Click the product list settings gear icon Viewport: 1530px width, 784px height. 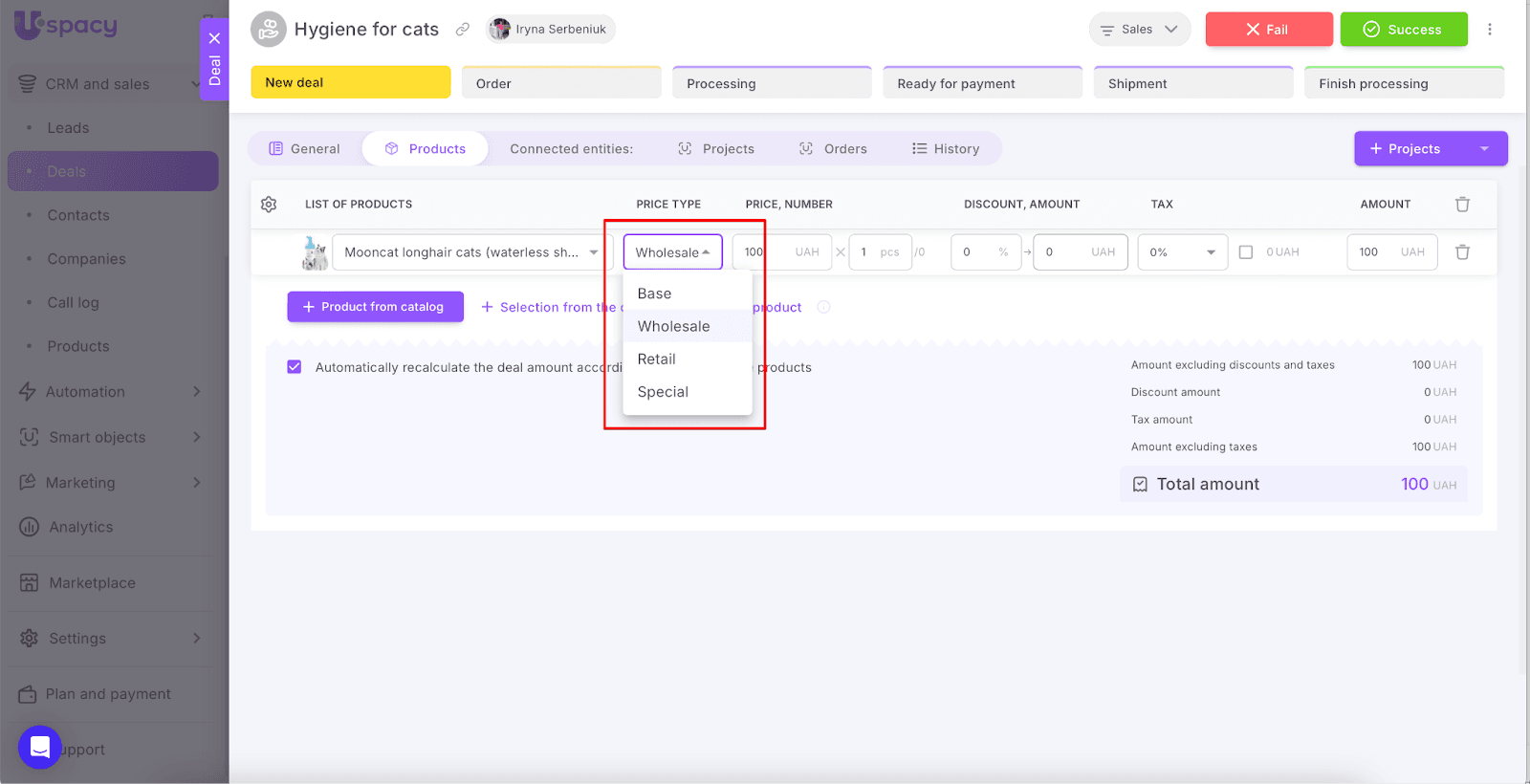[269, 204]
